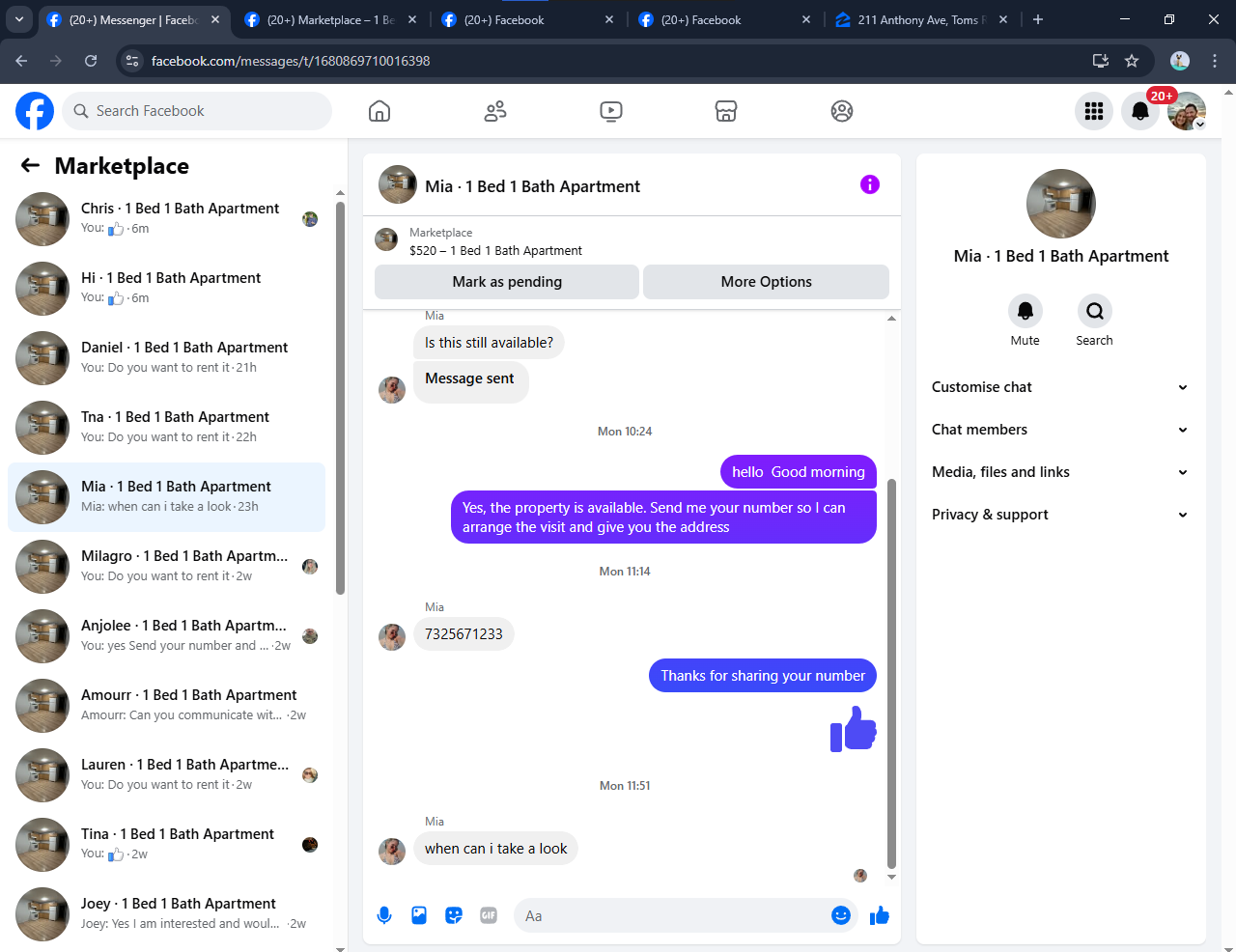The height and width of the screenshot is (952, 1236).
Task: Expand the Chat members section
Action: (x=1060, y=430)
